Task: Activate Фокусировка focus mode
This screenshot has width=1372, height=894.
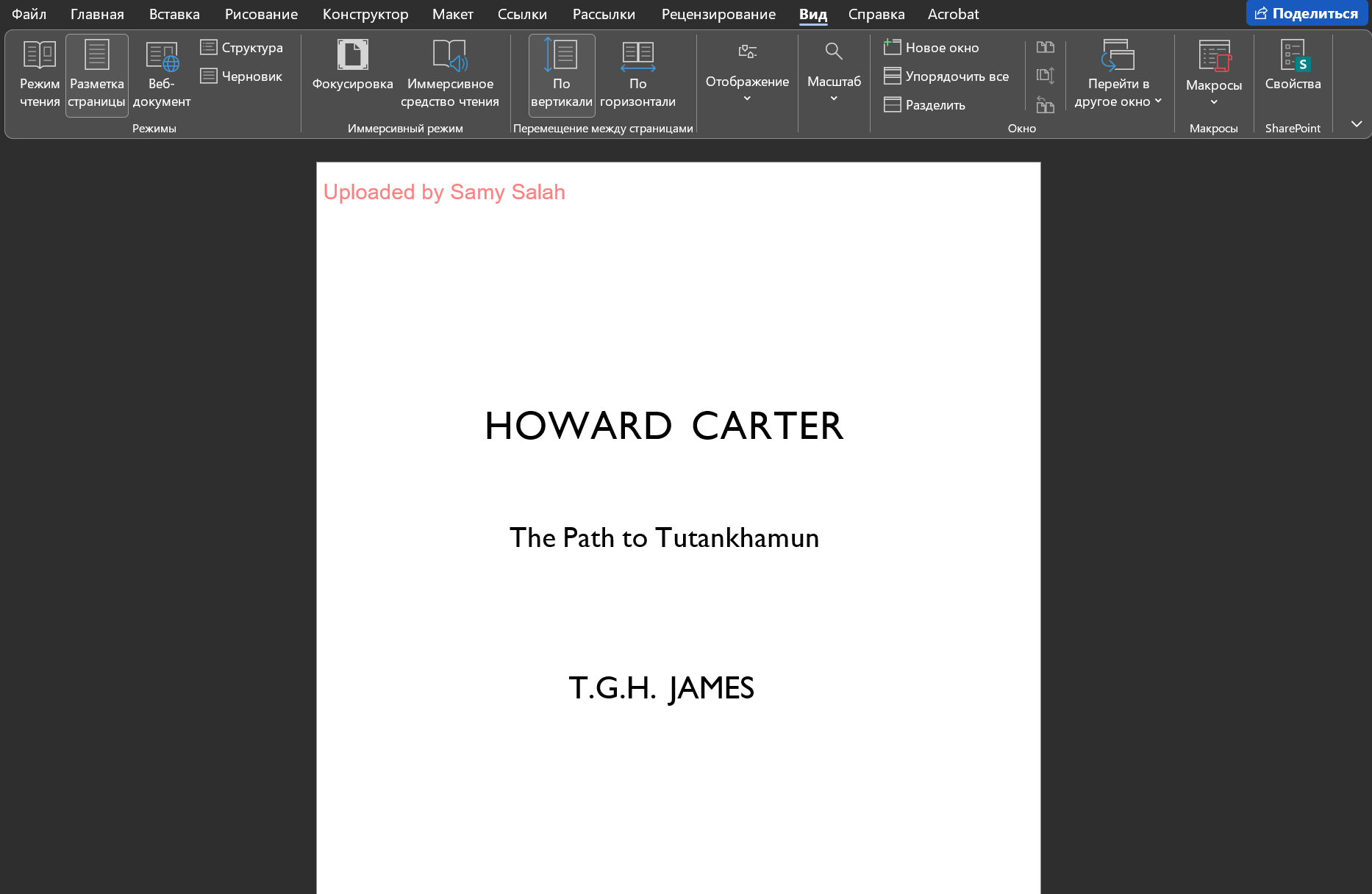Action: [353, 66]
